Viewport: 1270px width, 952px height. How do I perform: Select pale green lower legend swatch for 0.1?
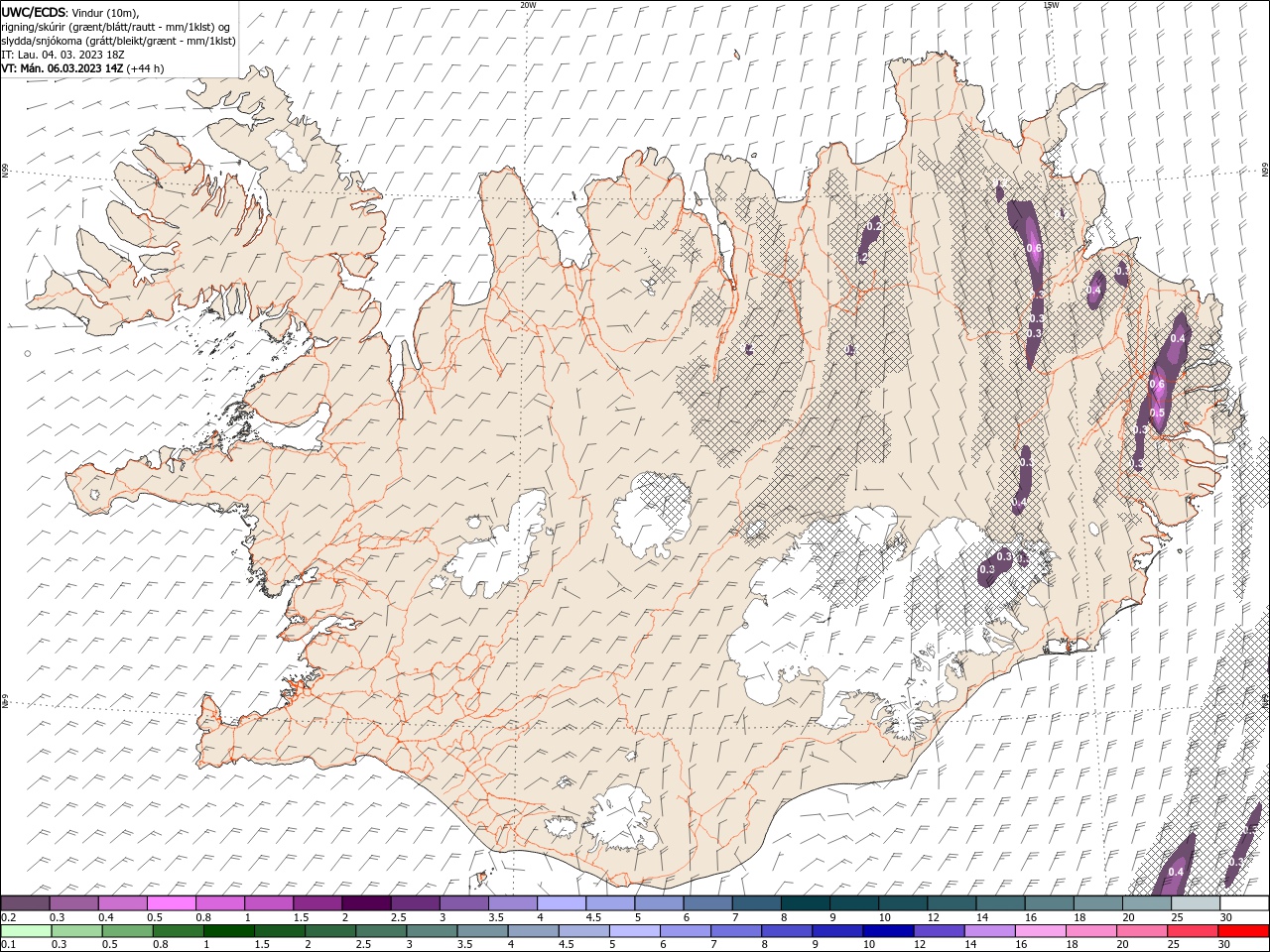coord(25,931)
